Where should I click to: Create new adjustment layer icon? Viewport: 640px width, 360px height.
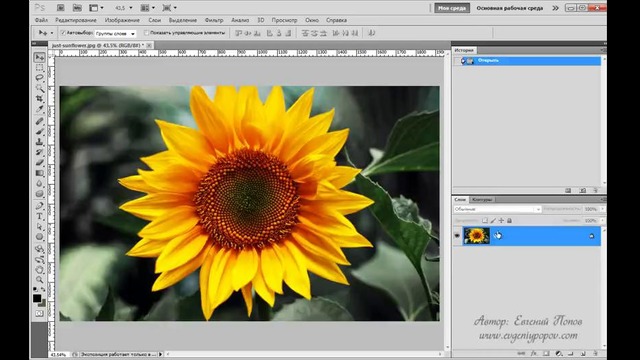(x=559, y=353)
